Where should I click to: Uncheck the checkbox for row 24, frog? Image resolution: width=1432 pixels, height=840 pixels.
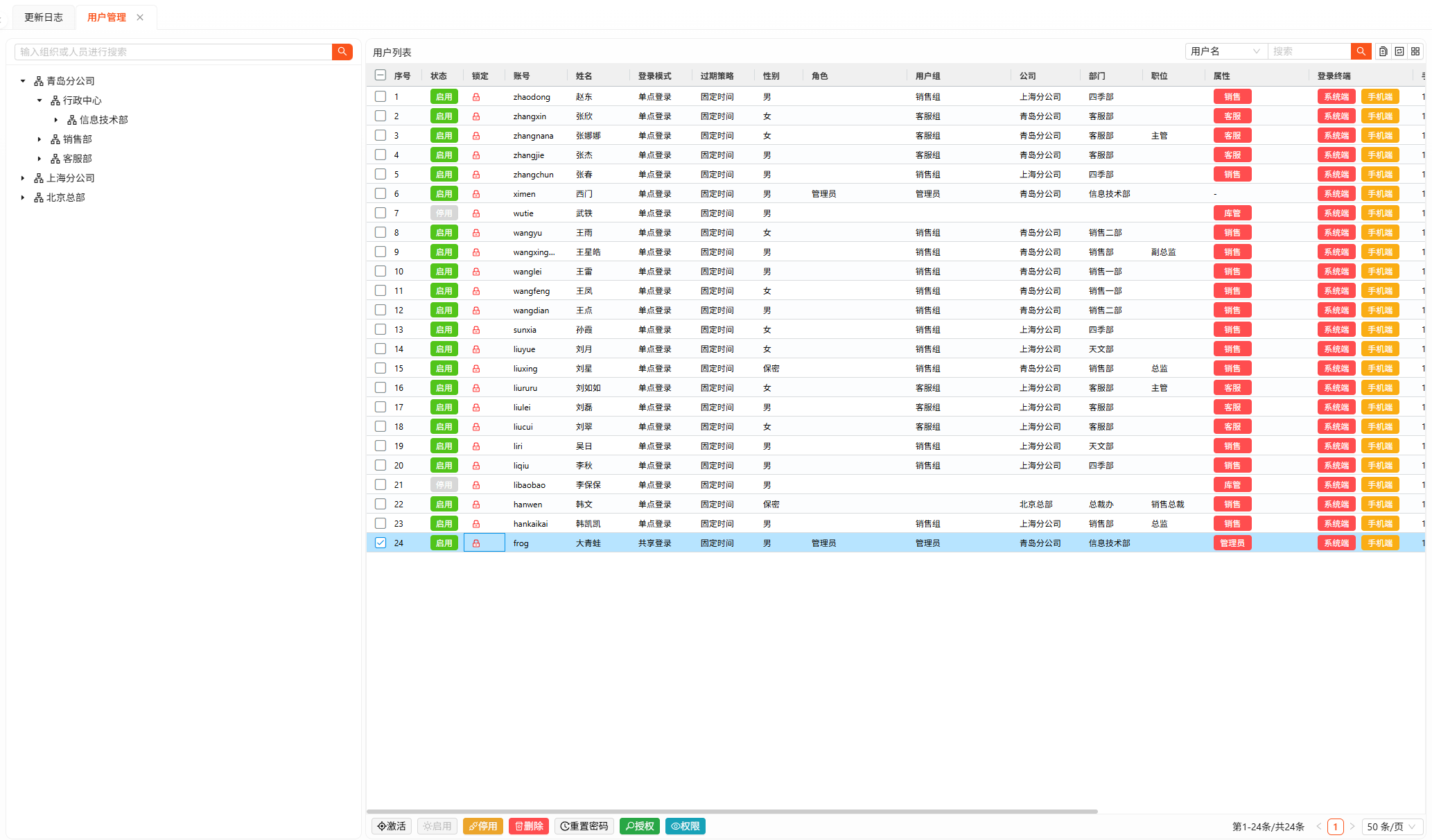pyautogui.click(x=381, y=543)
